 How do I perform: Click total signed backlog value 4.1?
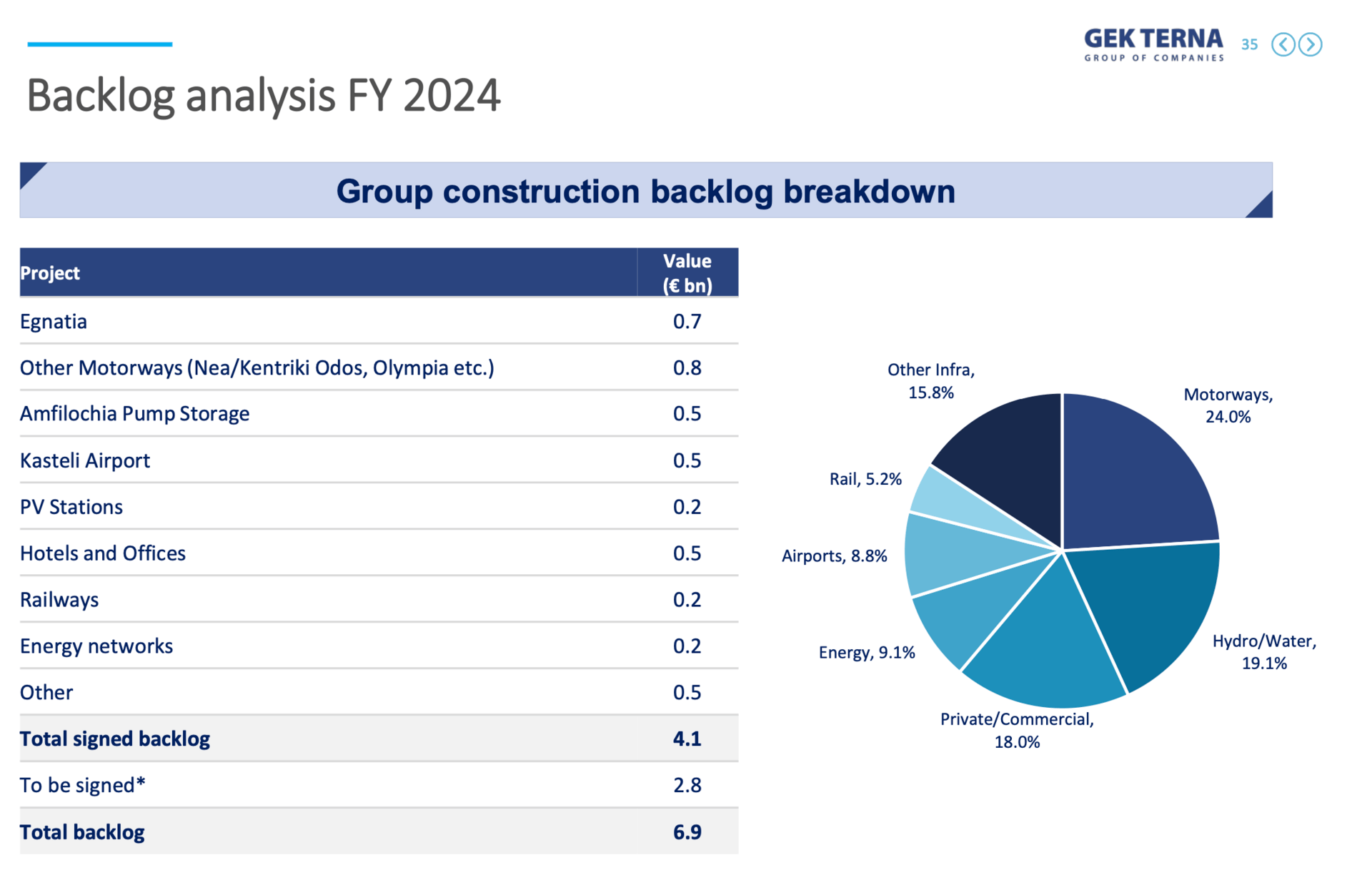[x=687, y=739]
